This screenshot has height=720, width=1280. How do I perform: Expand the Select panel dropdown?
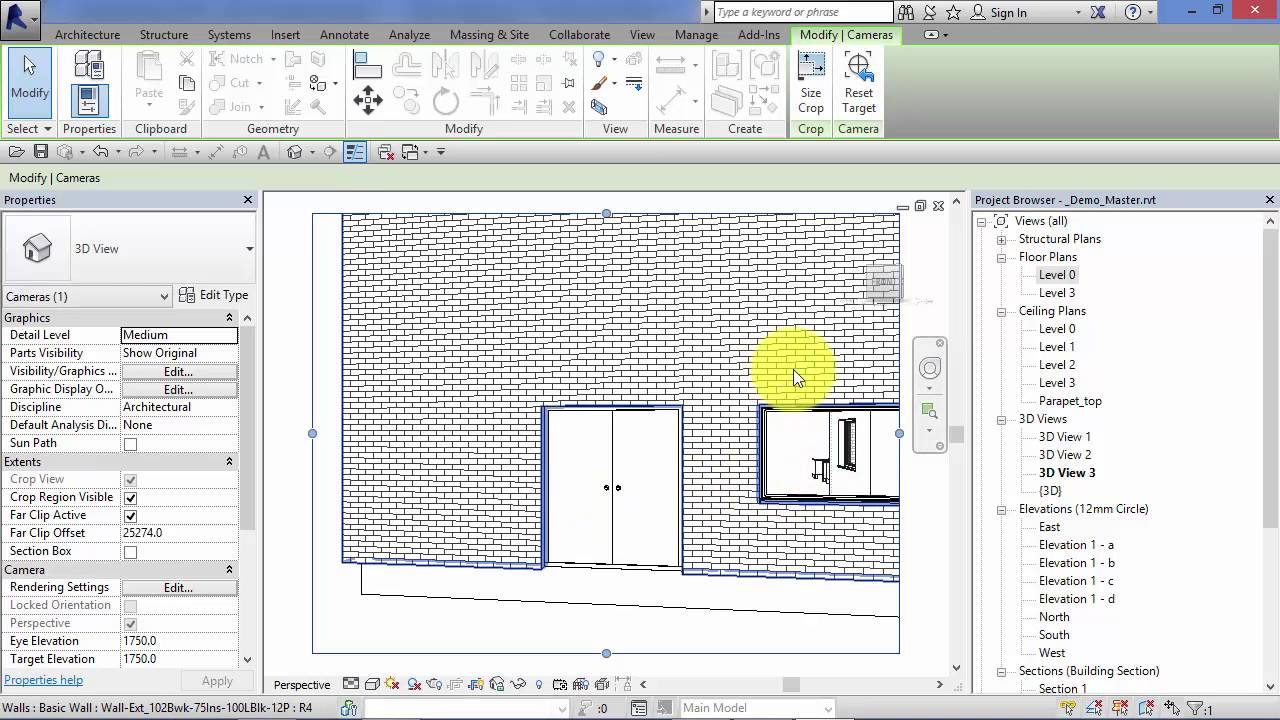(x=29, y=129)
